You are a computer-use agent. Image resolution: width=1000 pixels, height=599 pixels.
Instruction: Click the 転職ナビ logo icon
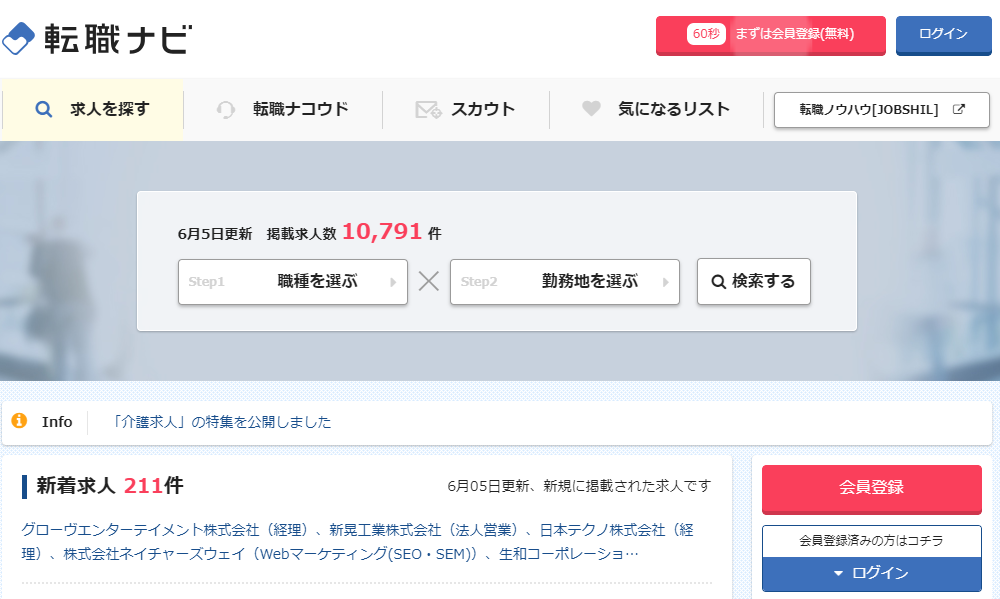(x=19, y=37)
